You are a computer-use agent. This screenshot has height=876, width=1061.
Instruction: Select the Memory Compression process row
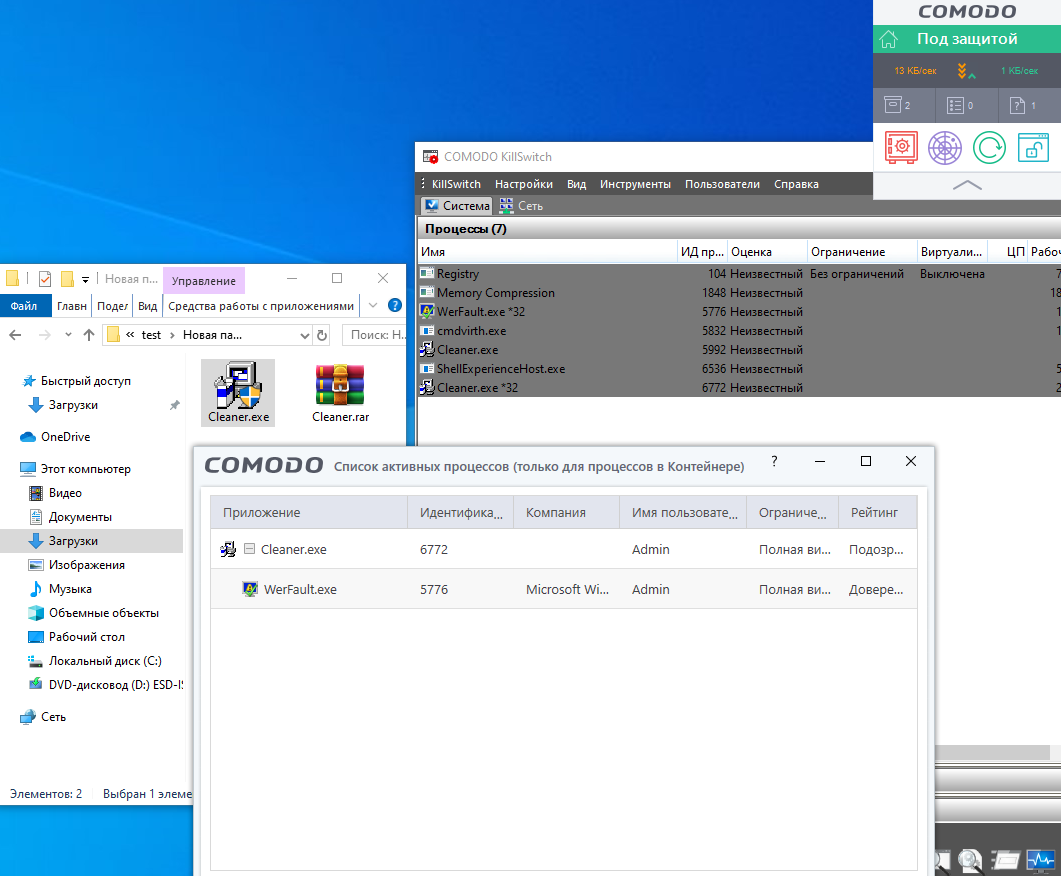pos(740,293)
